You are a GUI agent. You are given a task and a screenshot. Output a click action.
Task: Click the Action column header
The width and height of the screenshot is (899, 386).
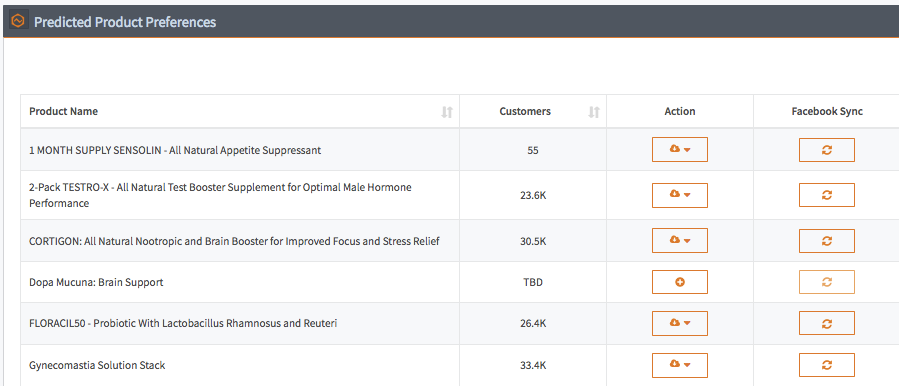pyautogui.click(x=680, y=111)
